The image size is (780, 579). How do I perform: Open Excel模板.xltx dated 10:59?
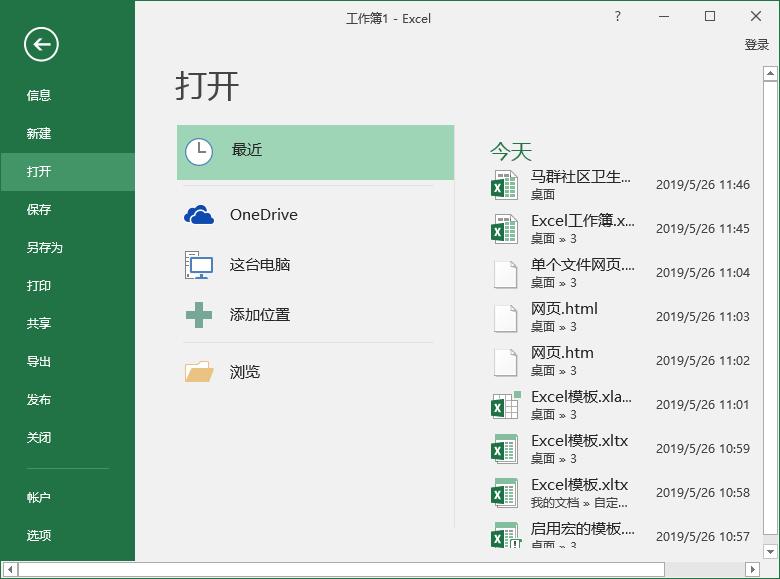[x=622, y=448]
